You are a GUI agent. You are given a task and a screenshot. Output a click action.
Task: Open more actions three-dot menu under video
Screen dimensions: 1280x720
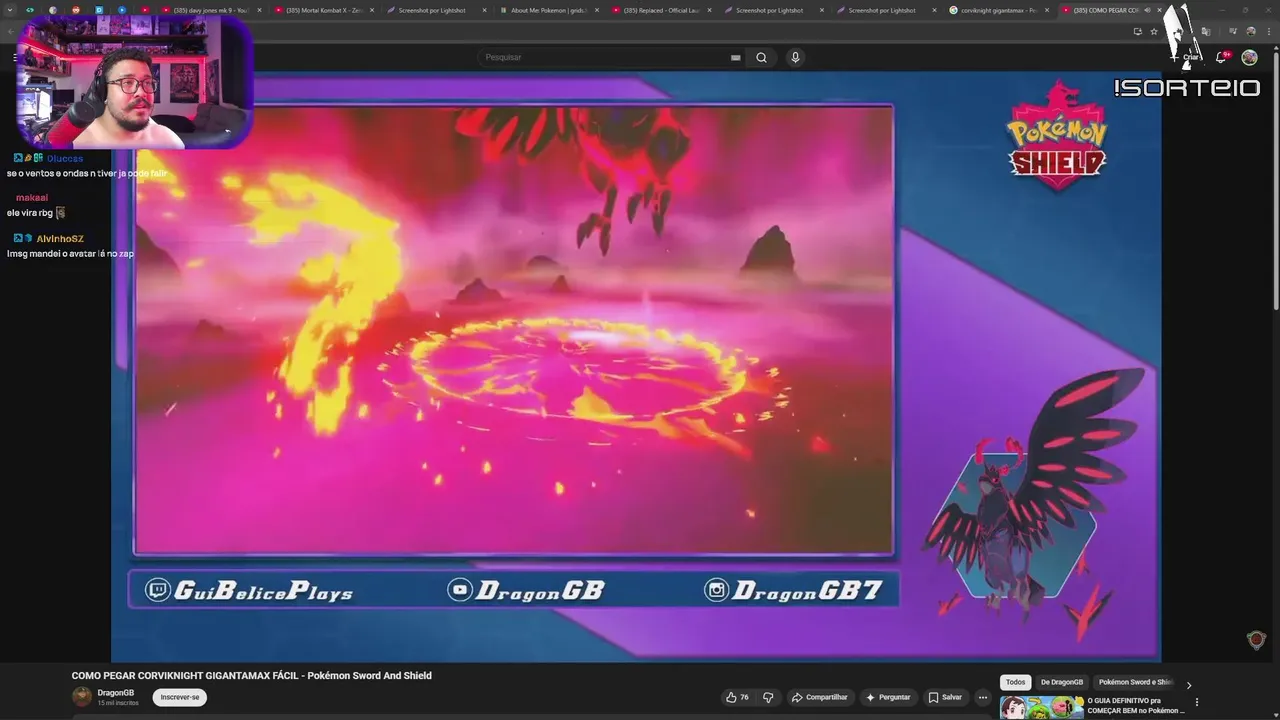click(x=983, y=697)
